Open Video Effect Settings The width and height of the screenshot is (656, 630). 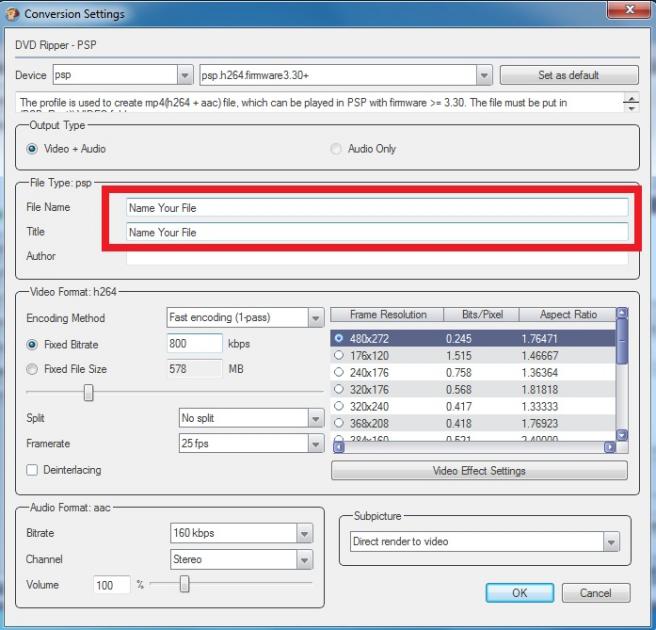[x=479, y=471]
